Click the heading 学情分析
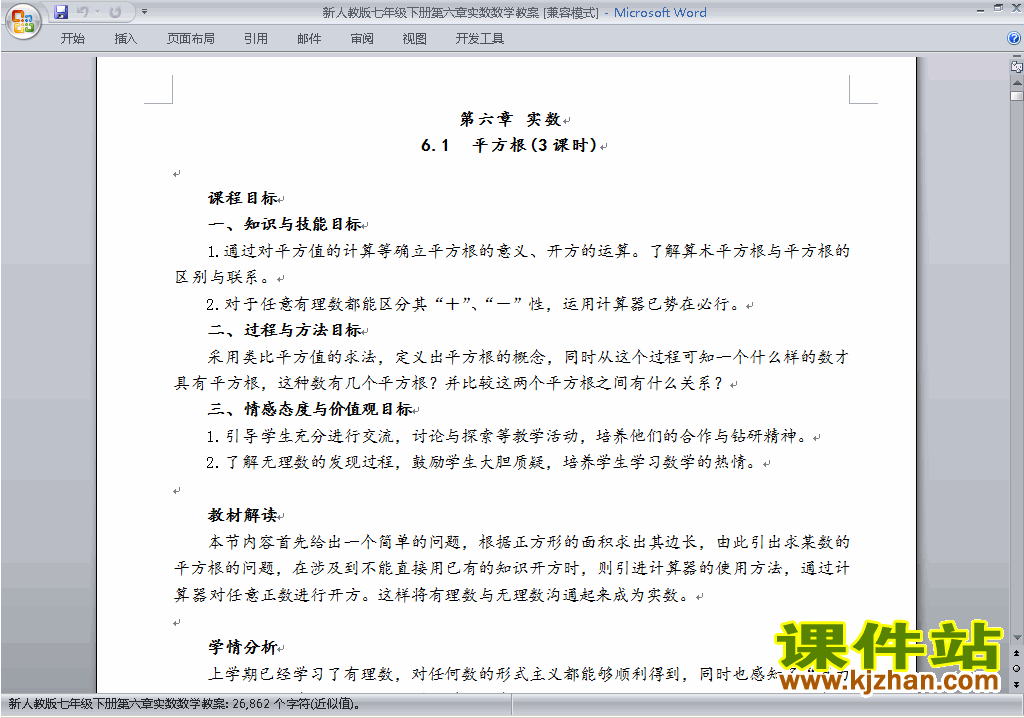Viewport: 1024px width, 718px height. pyautogui.click(x=242, y=647)
